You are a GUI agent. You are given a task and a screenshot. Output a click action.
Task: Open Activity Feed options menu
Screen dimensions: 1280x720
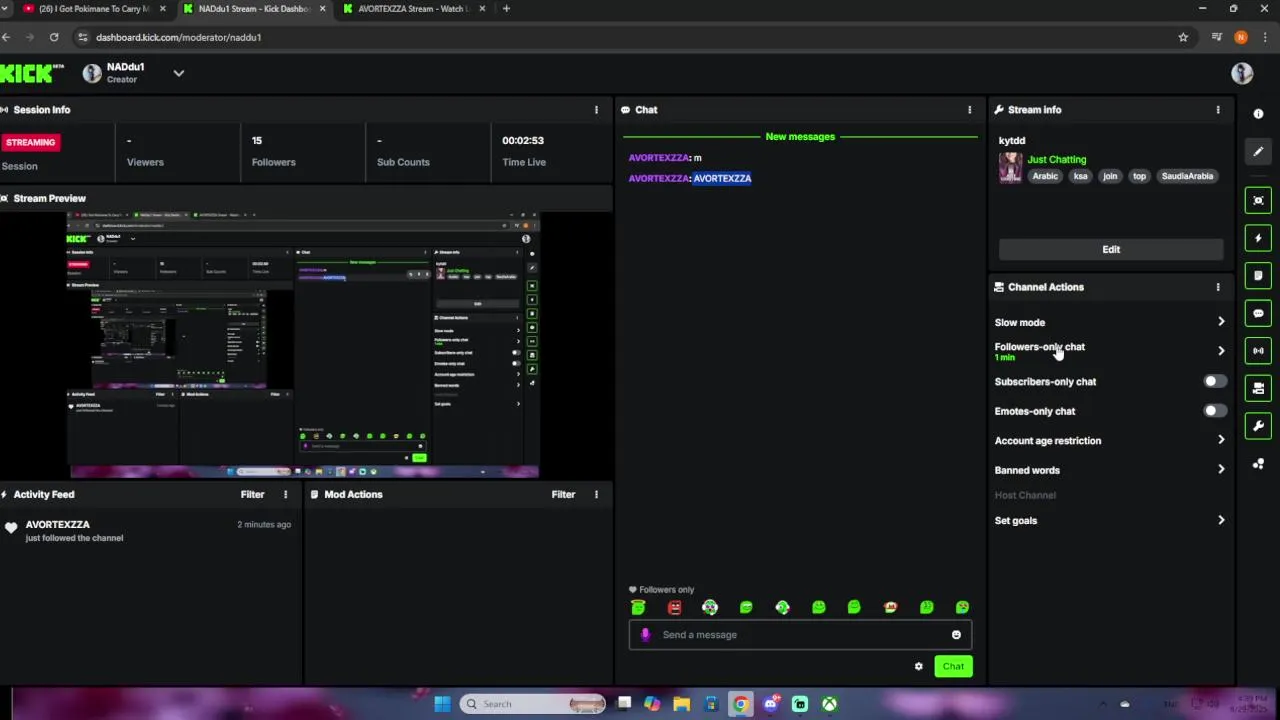click(285, 494)
